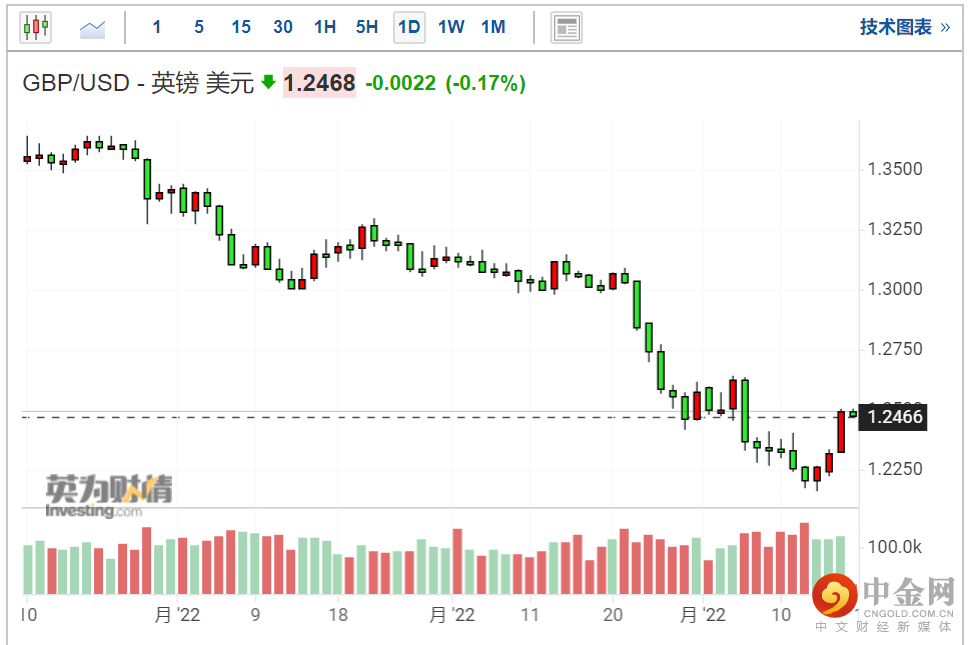Click the 1.2466 current price label

tap(894, 416)
